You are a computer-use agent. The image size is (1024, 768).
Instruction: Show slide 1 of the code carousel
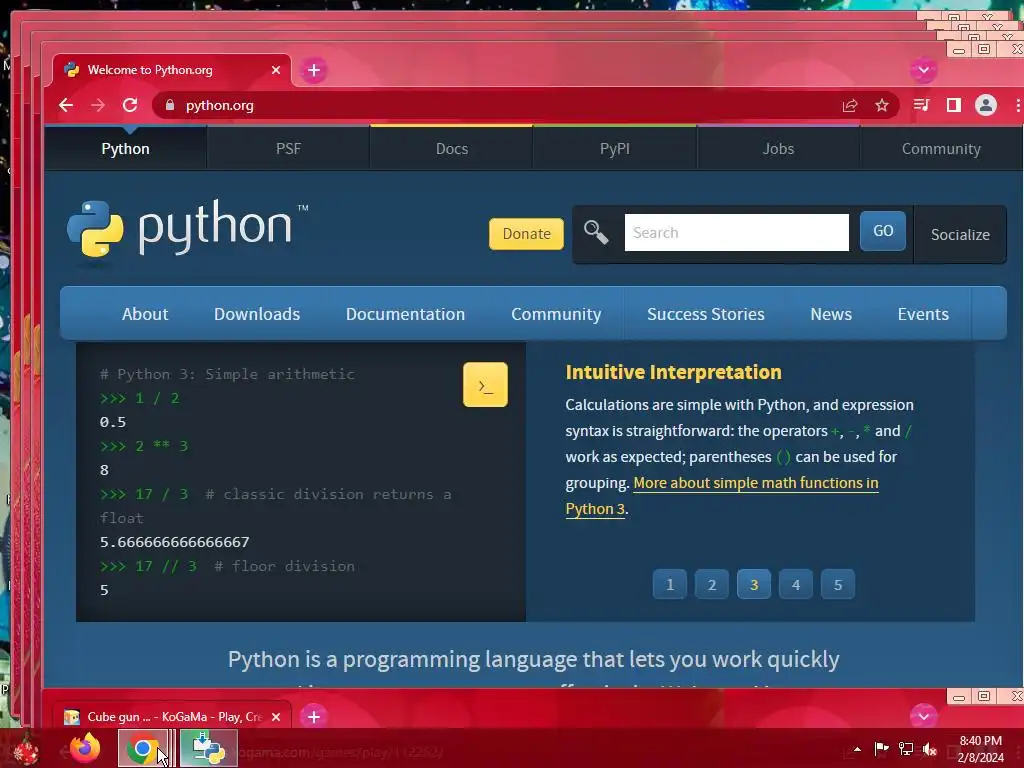669,584
